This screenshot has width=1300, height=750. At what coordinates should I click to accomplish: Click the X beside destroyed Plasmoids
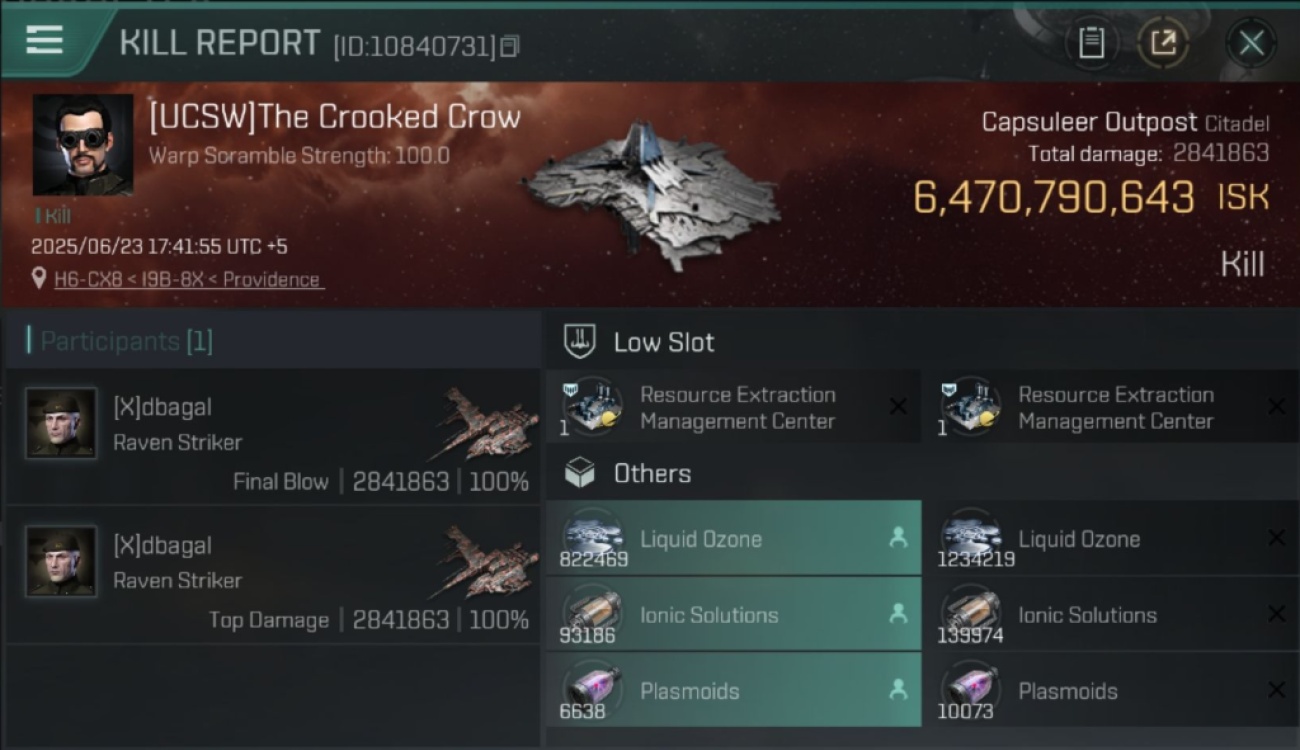1276,691
